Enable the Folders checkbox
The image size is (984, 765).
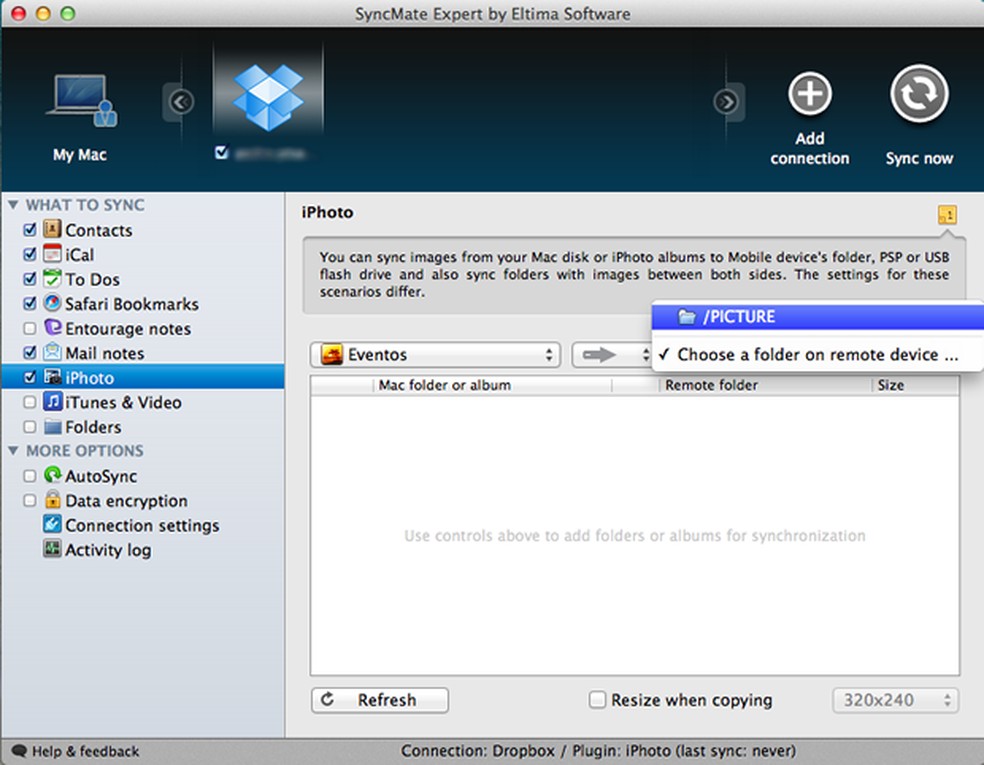point(29,427)
